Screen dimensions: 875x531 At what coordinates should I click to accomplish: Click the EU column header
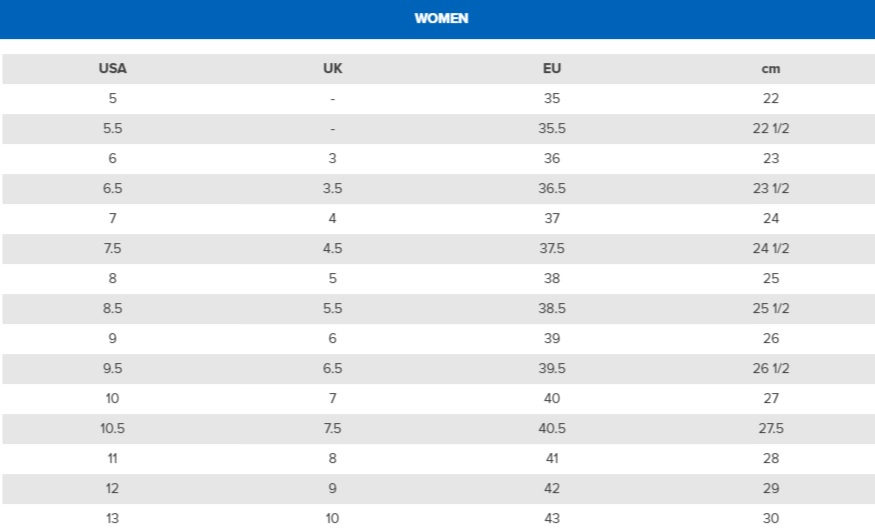click(551, 69)
